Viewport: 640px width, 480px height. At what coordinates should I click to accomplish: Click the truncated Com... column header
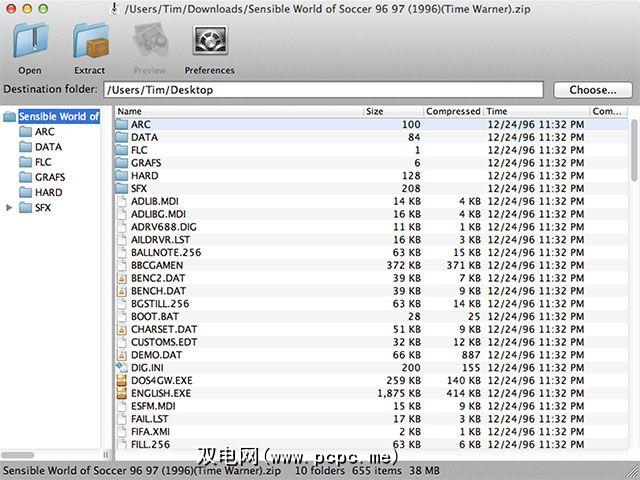click(607, 111)
